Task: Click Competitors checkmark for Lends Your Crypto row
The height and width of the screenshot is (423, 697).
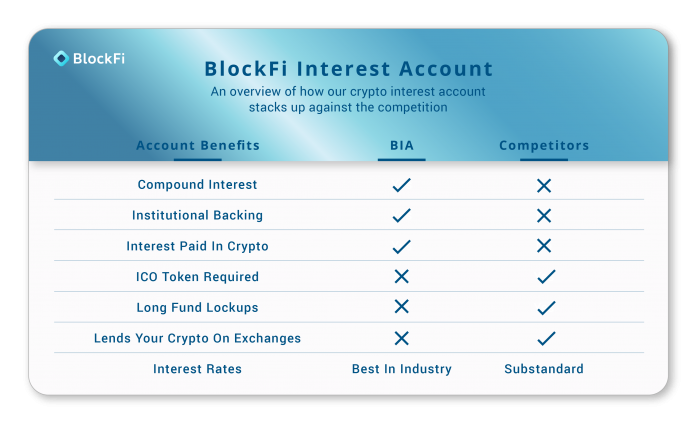Action: [546, 339]
